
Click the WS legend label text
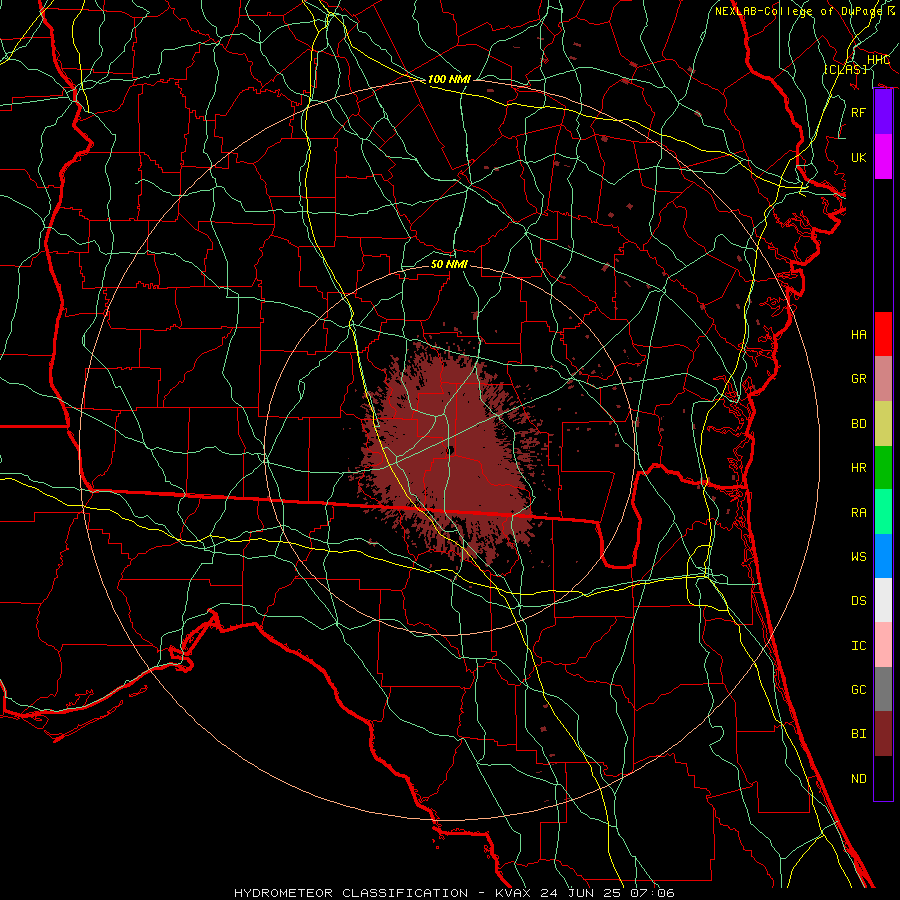coord(859,557)
